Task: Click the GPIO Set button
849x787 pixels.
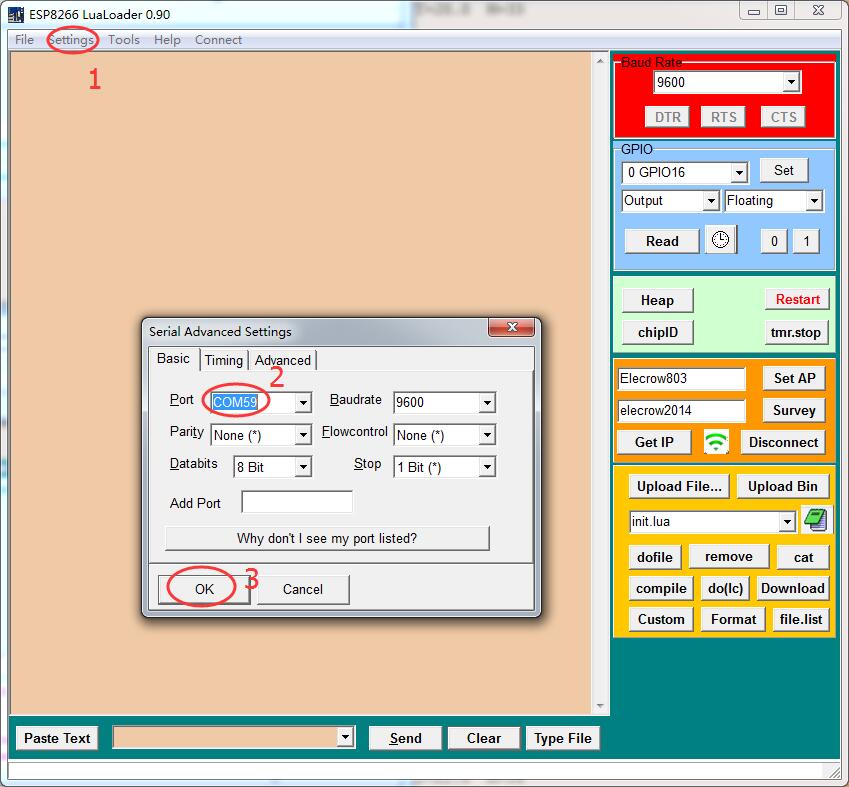Action: [x=783, y=170]
